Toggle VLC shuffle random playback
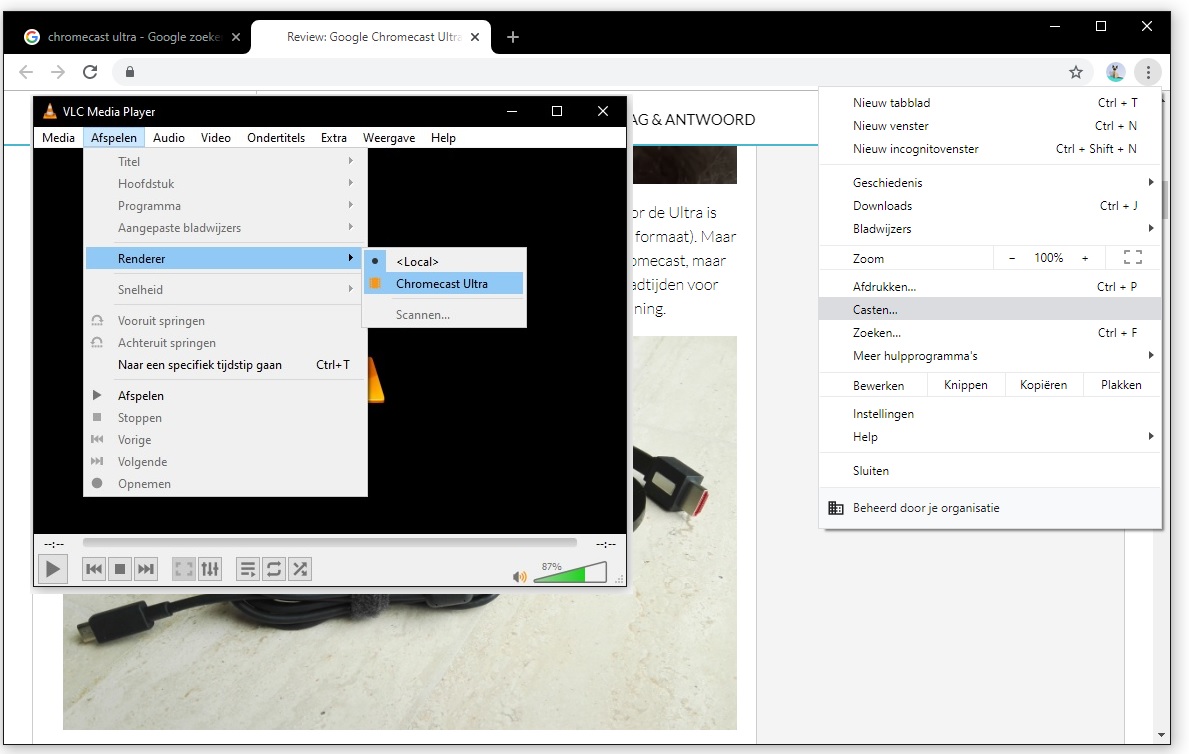 [x=299, y=569]
